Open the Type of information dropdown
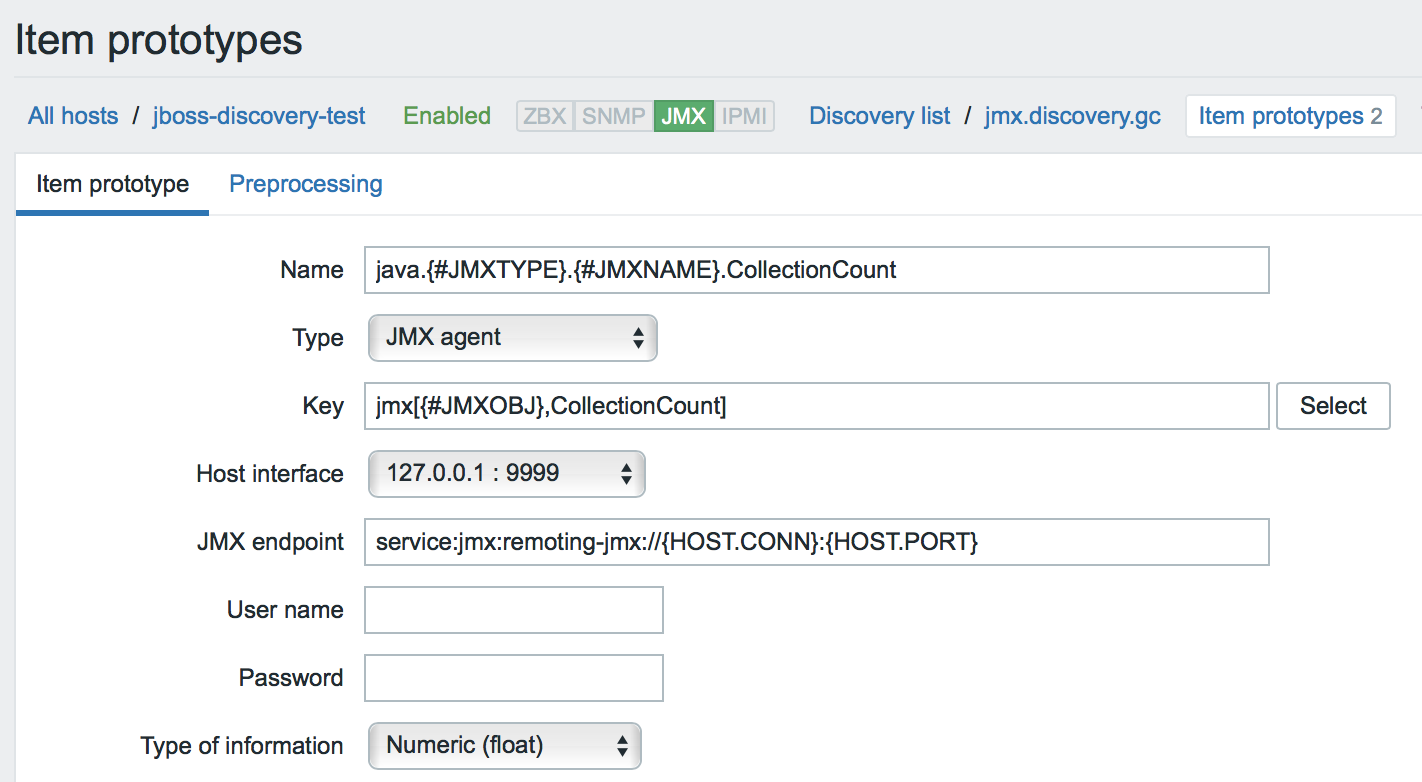 504,745
